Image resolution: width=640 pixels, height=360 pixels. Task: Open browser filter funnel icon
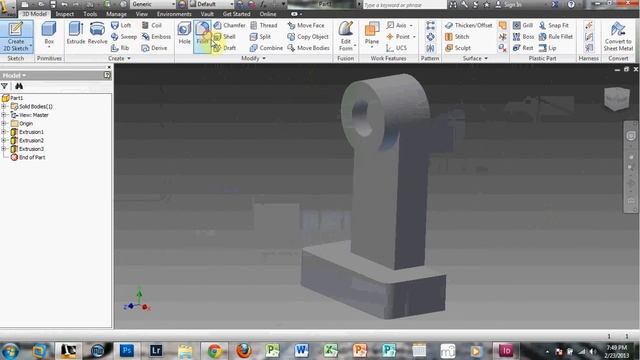(x=4, y=86)
